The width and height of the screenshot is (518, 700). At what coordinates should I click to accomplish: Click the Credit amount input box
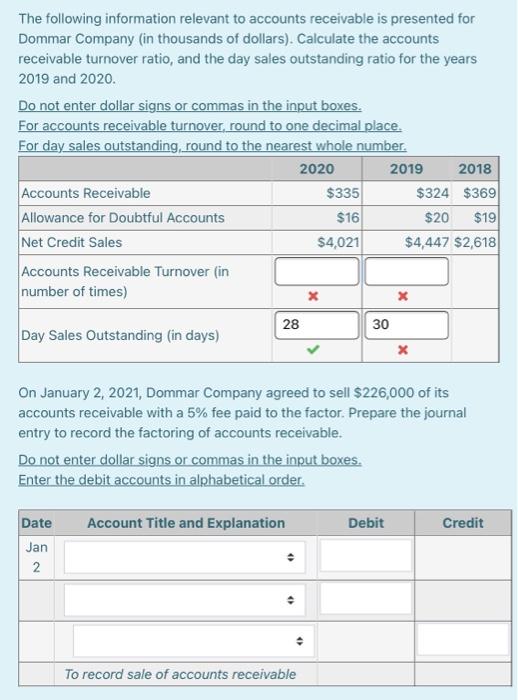coord(463,639)
